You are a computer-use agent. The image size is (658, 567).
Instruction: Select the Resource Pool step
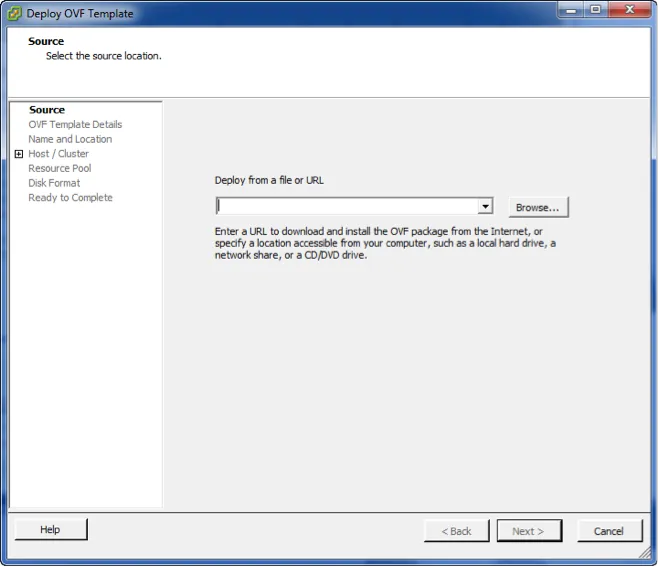coord(60,168)
